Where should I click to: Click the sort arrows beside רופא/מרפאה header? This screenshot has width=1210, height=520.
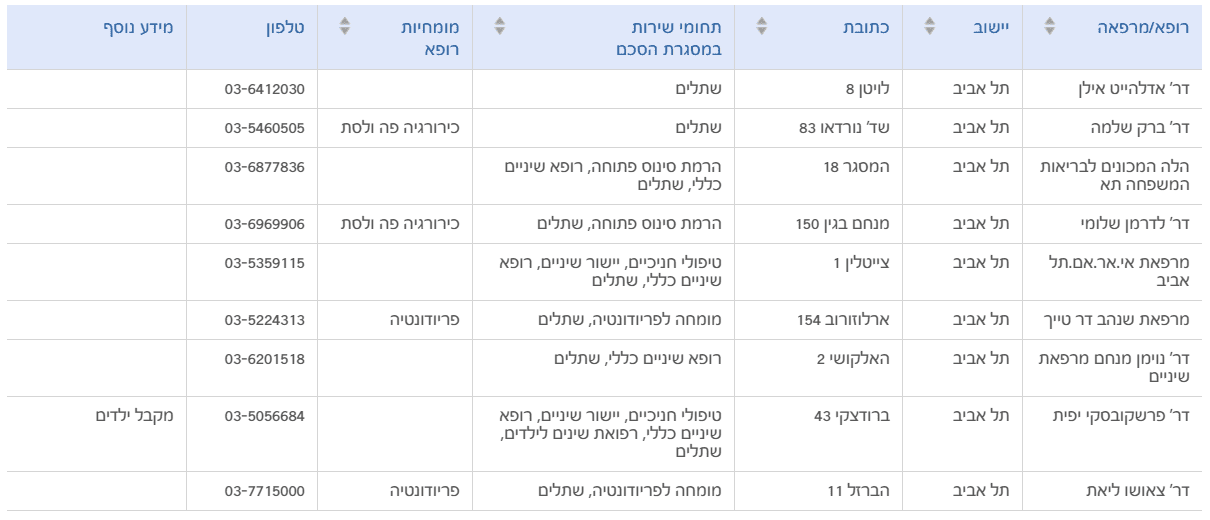[1050, 28]
